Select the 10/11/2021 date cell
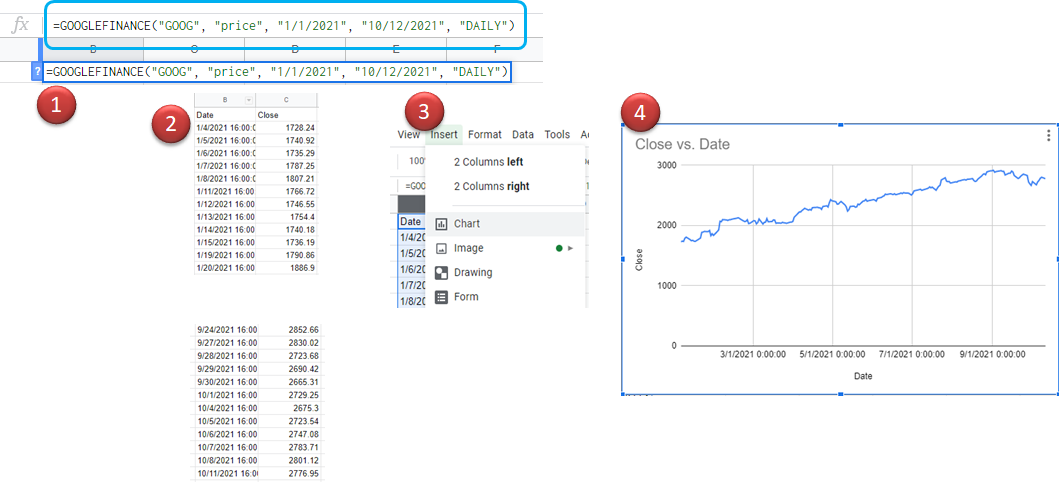 [x=227, y=473]
